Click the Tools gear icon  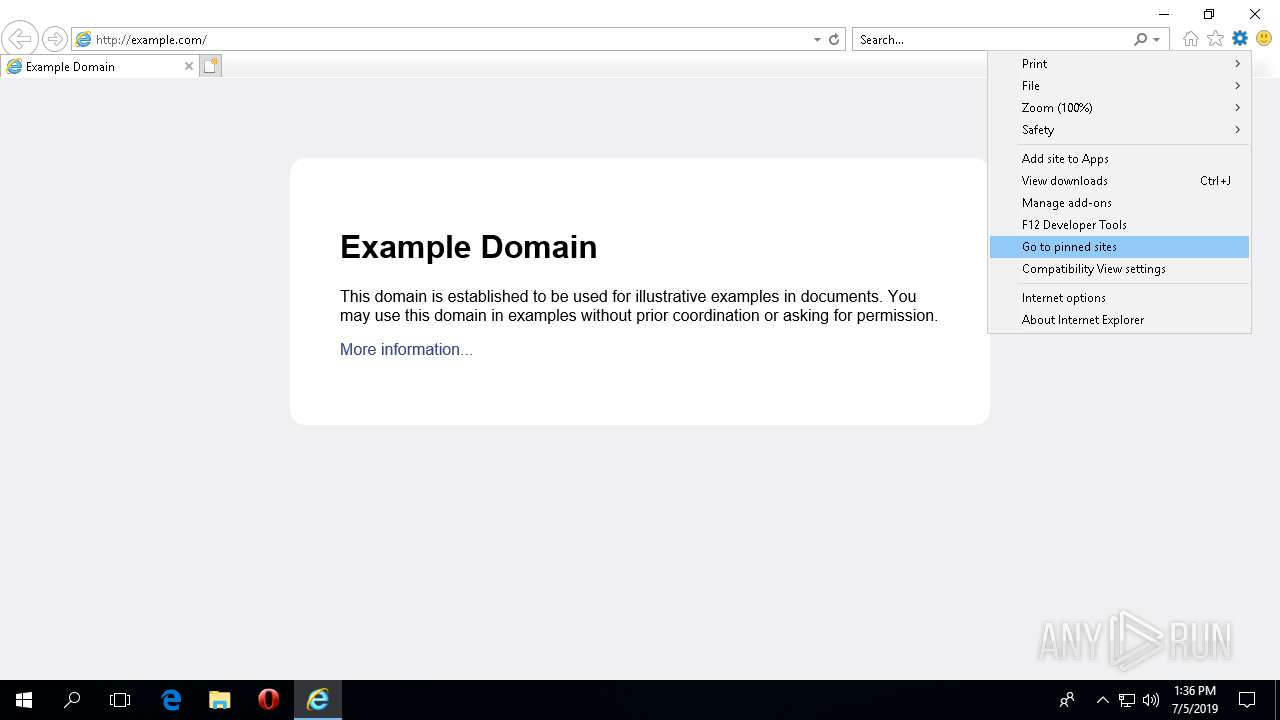pos(1240,39)
